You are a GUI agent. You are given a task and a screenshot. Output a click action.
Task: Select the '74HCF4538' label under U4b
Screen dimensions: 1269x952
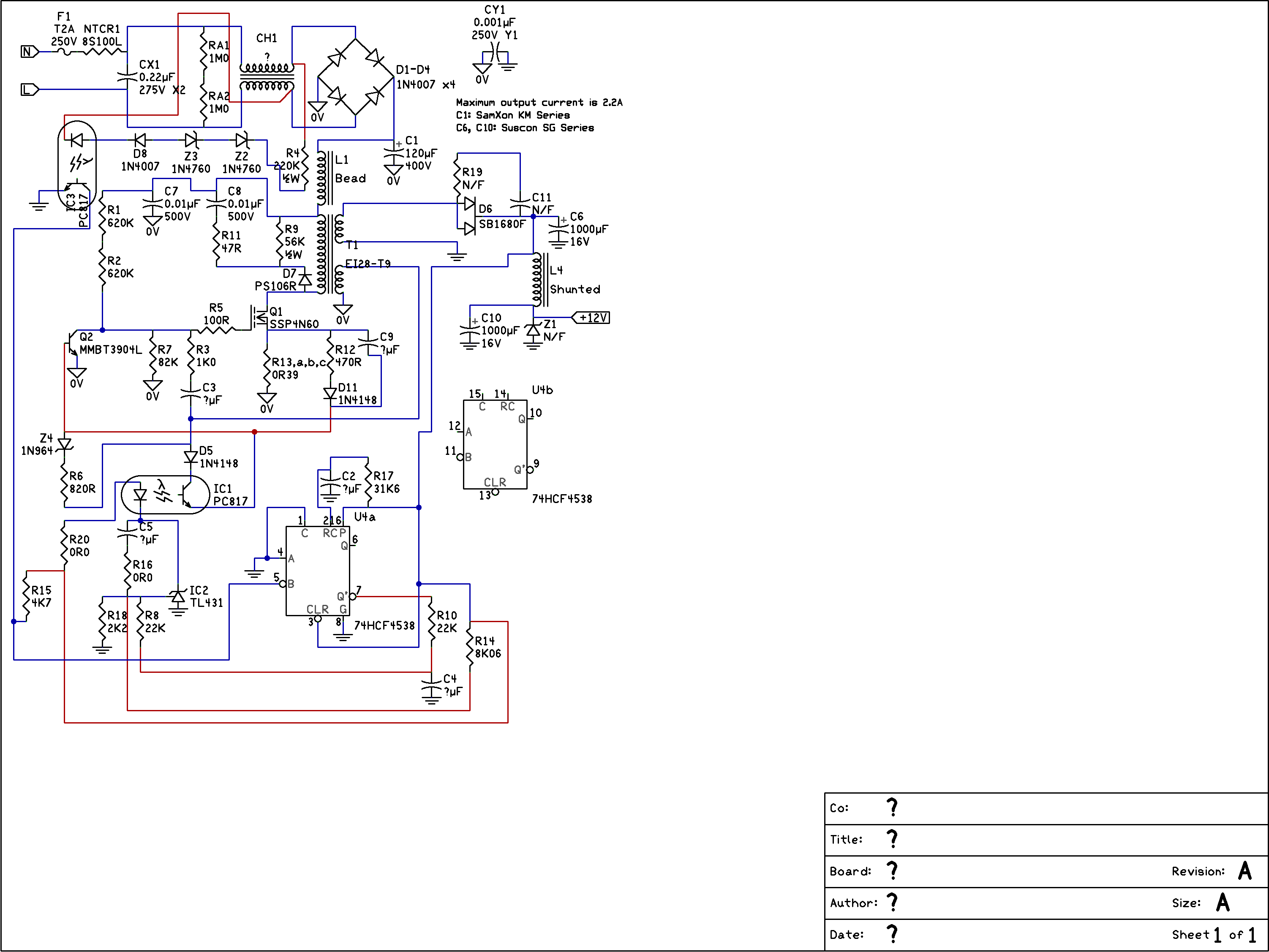[562, 499]
